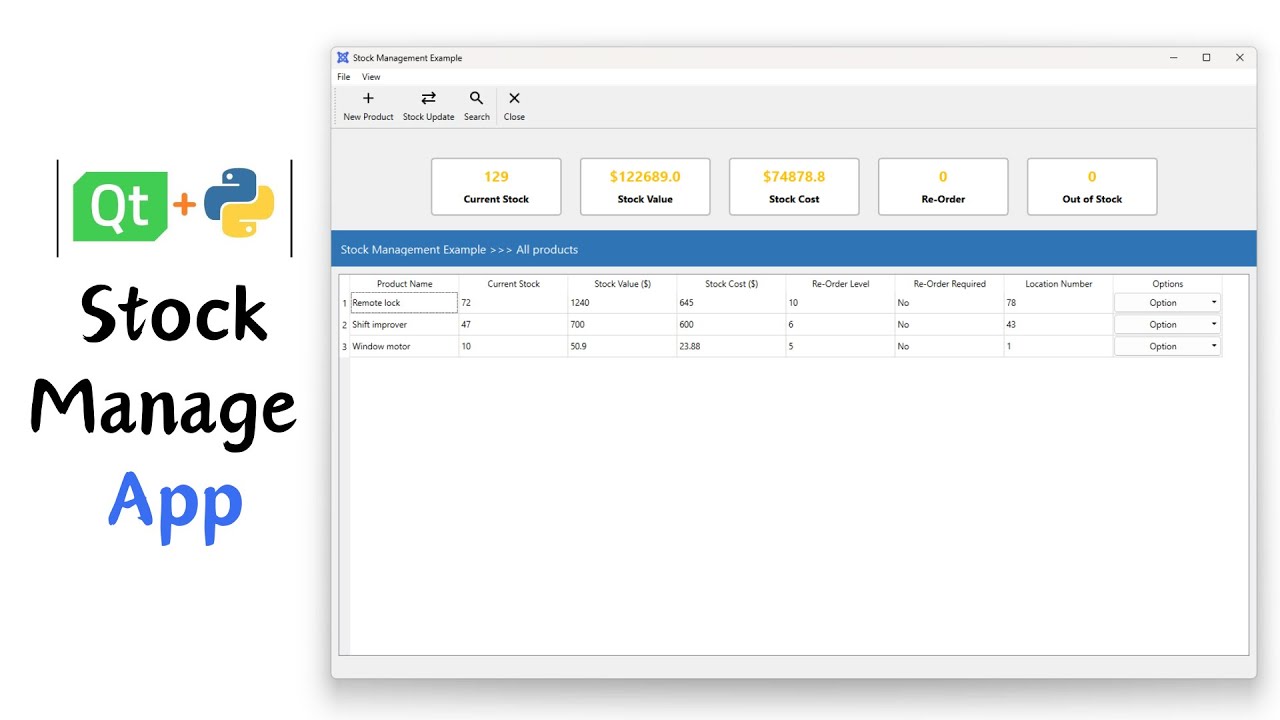Expand Option dropdown for Remote lock
This screenshot has height=720, width=1280.
[1167, 303]
